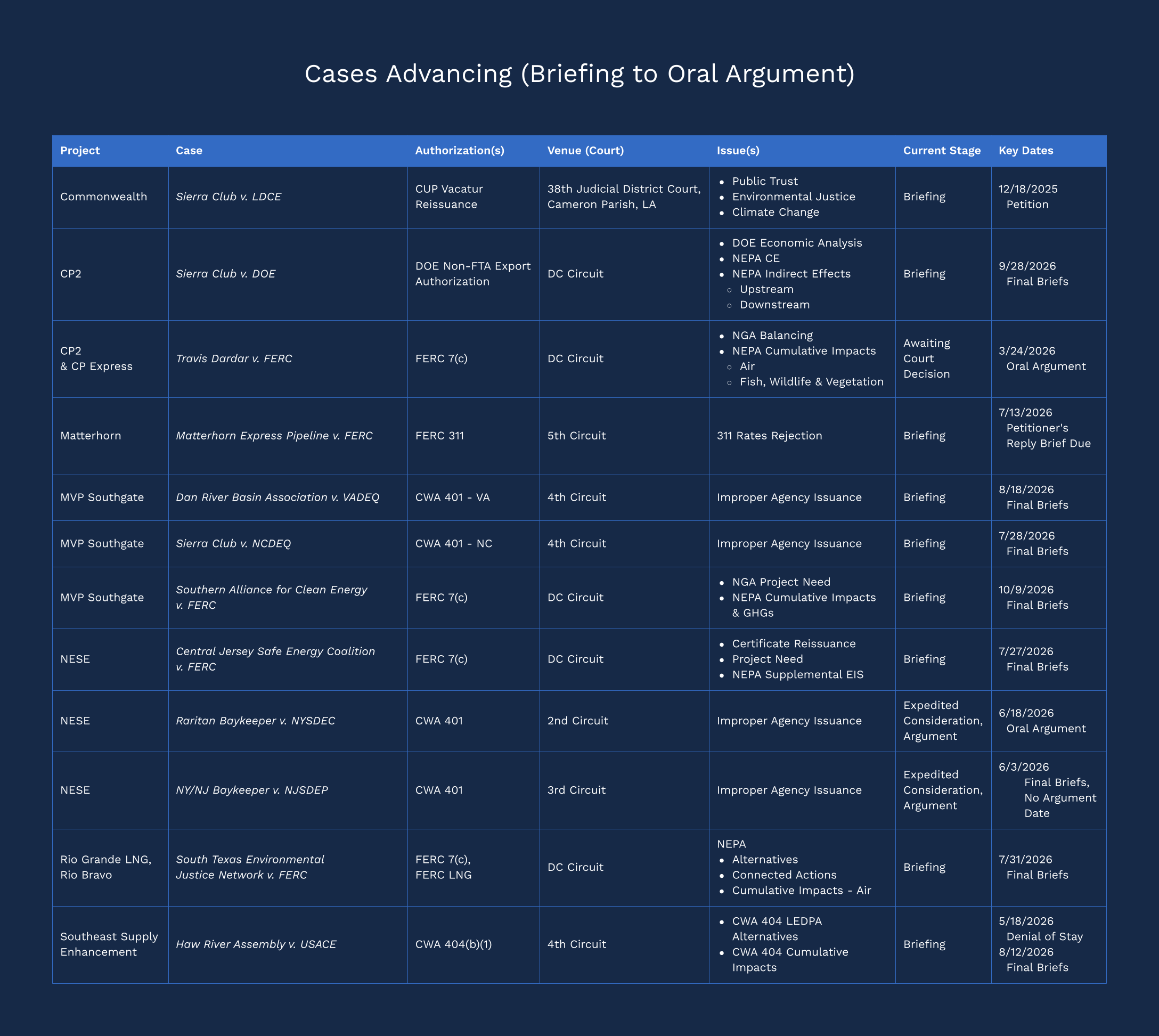The image size is (1159, 1036).
Task: Select 'Haw River Assembly v. USACE' case
Action: point(256,944)
